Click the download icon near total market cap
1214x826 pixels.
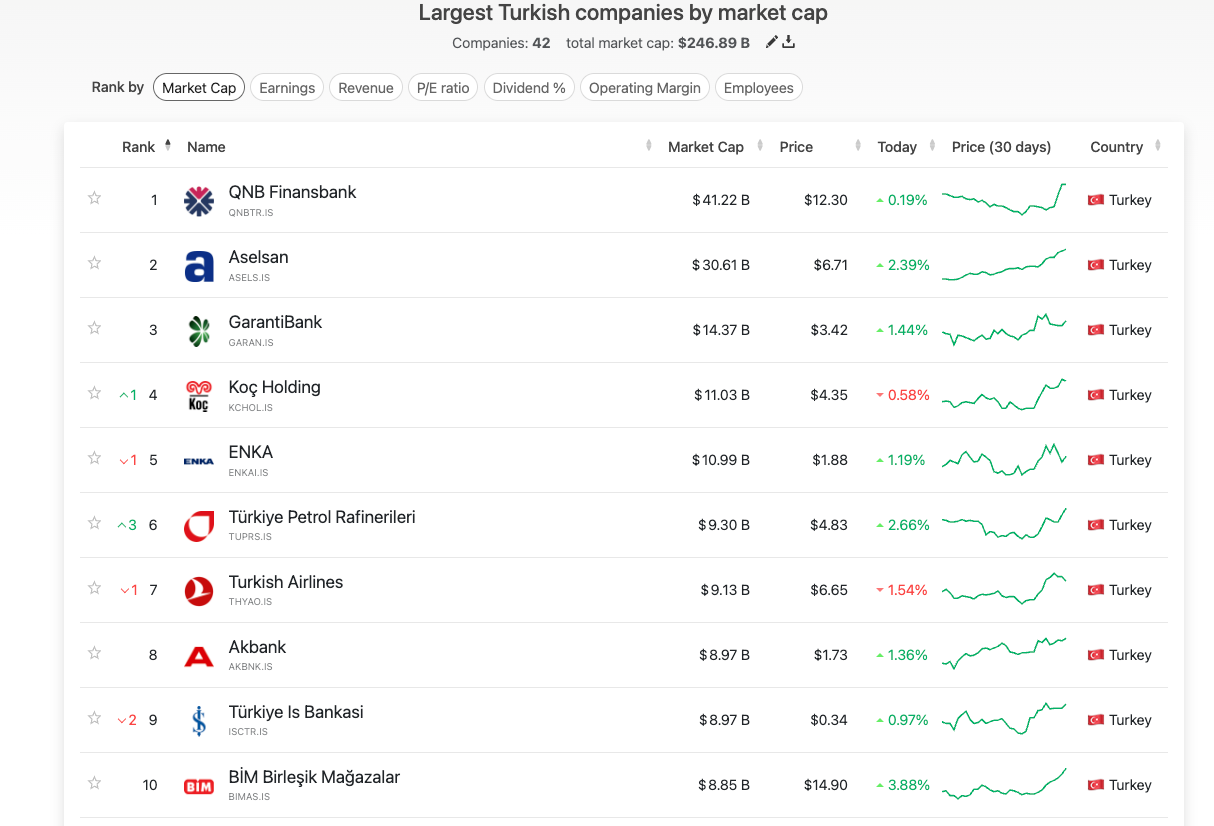(x=788, y=42)
